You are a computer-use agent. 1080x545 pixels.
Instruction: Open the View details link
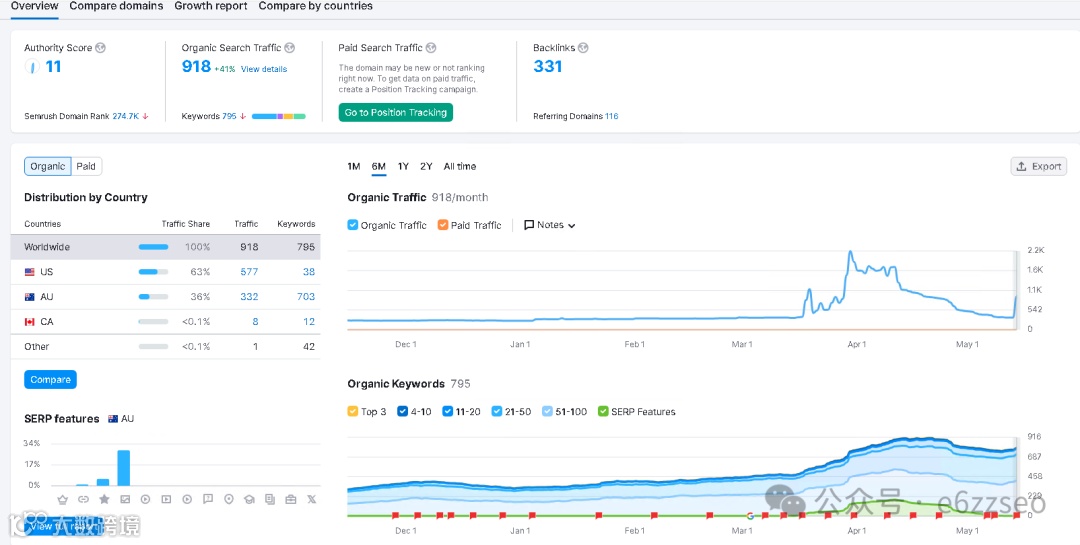point(264,69)
